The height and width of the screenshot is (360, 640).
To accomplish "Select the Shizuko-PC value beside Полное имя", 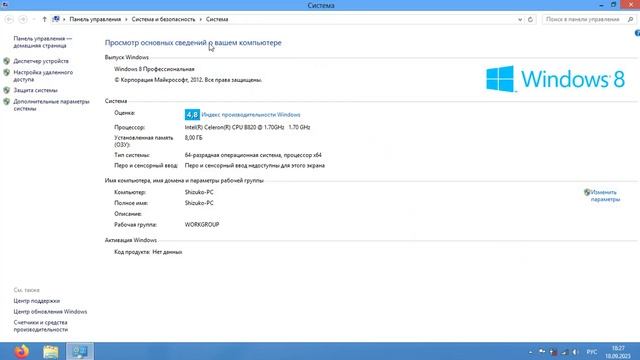I will [199, 203].
